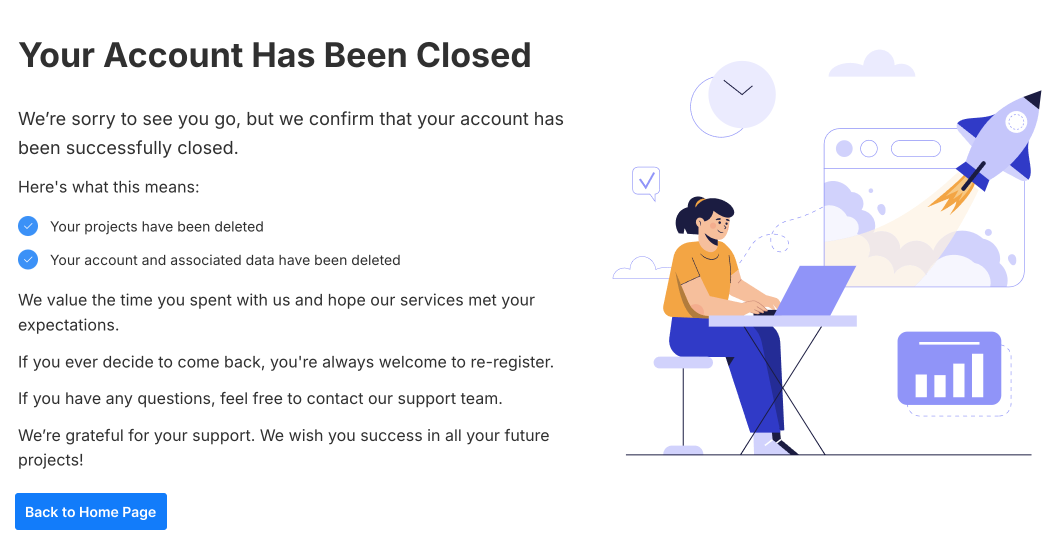Click the check icon beside account data deleted

(28, 260)
